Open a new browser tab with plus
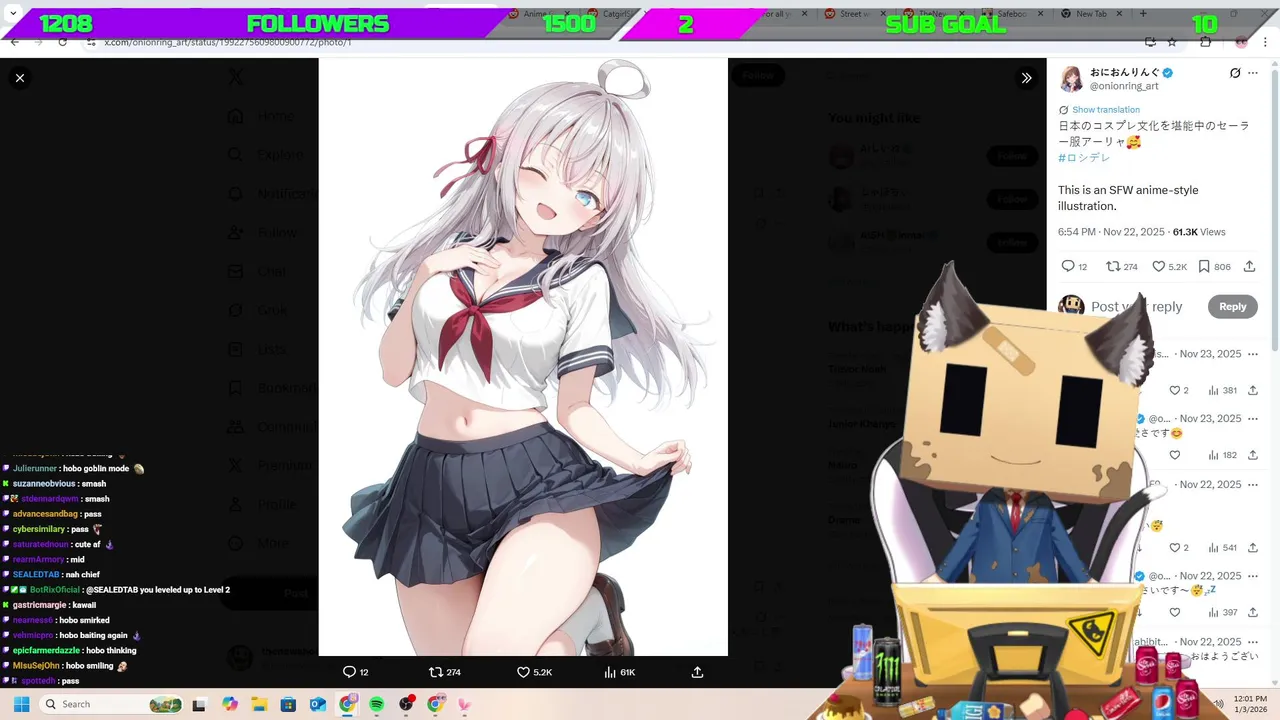 coord(1143,14)
